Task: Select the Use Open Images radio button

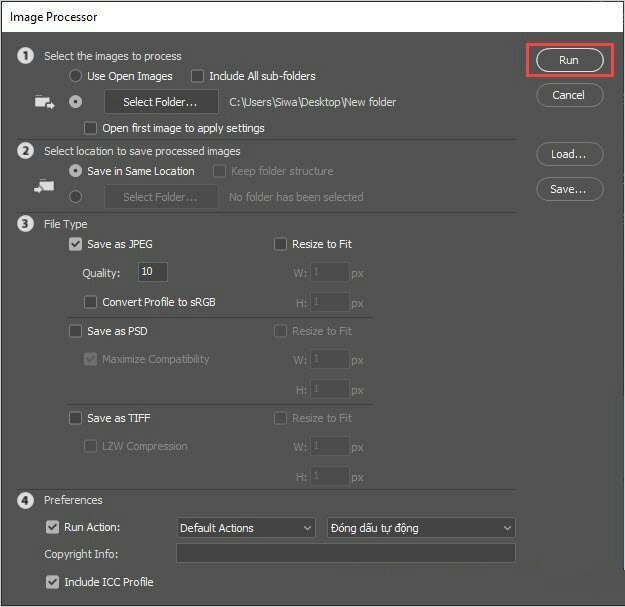Action: click(75, 76)
